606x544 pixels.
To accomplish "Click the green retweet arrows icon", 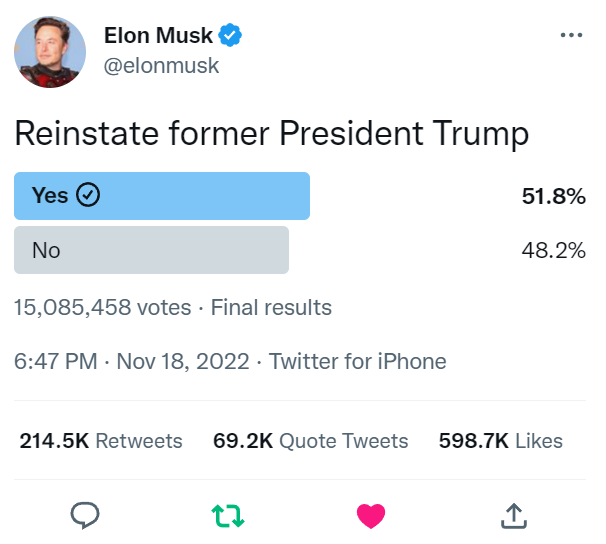I will pyautogui.click(x=228, y=516).
